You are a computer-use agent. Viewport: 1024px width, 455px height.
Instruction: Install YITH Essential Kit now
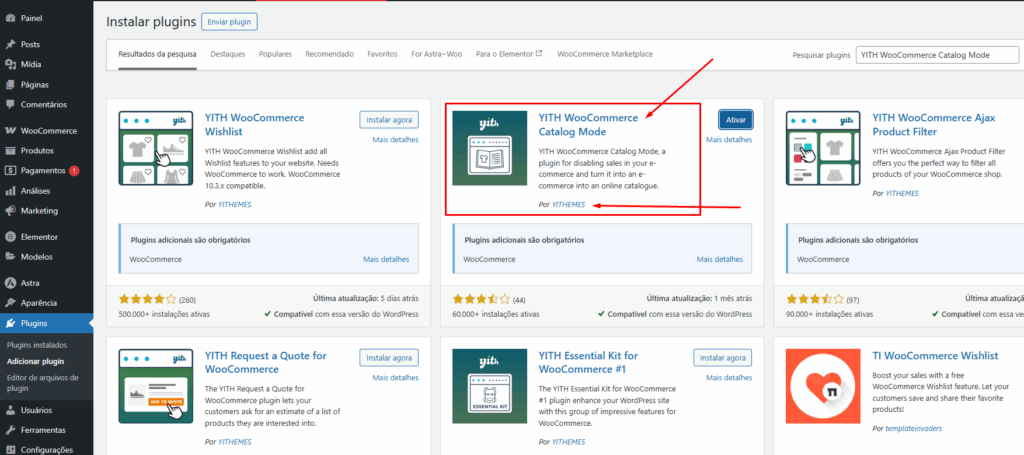tap(723, 358)
